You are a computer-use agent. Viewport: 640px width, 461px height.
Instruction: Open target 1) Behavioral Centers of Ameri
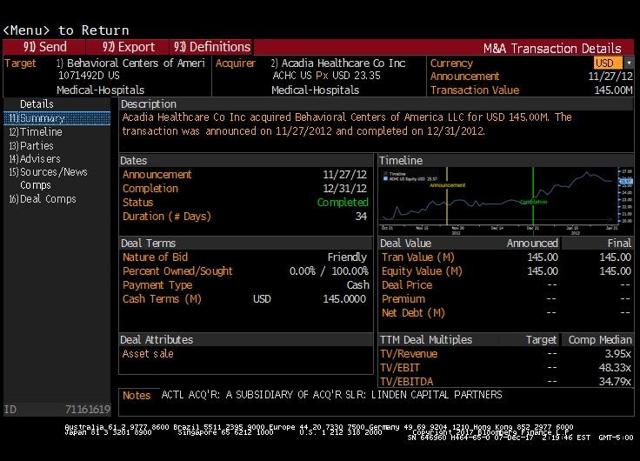131,63
